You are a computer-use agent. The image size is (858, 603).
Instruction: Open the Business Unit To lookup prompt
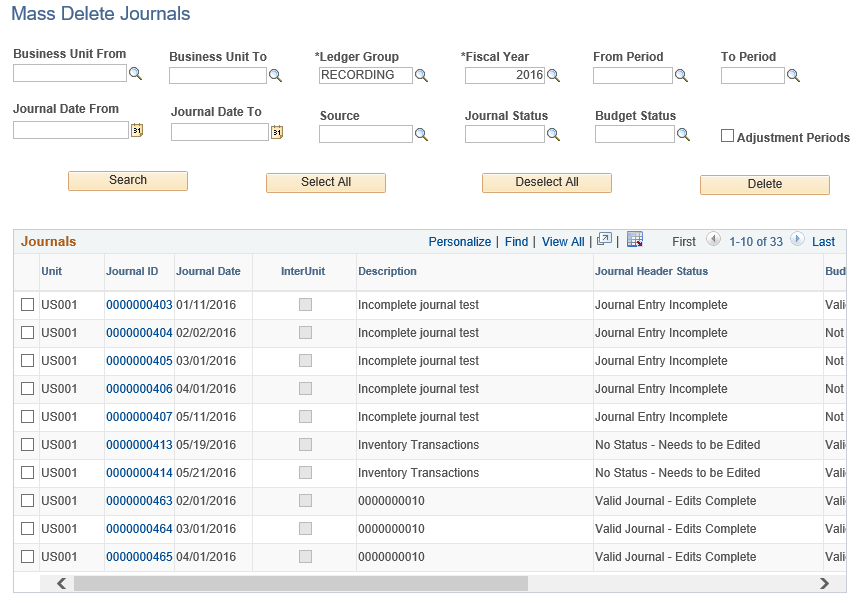(276, 75)
